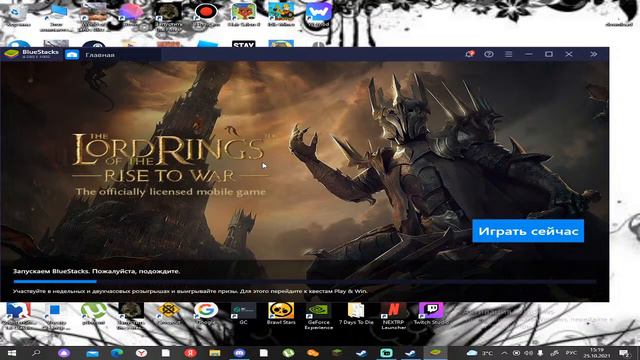Open the volume speaker tray icon

[x=528, y=353]
